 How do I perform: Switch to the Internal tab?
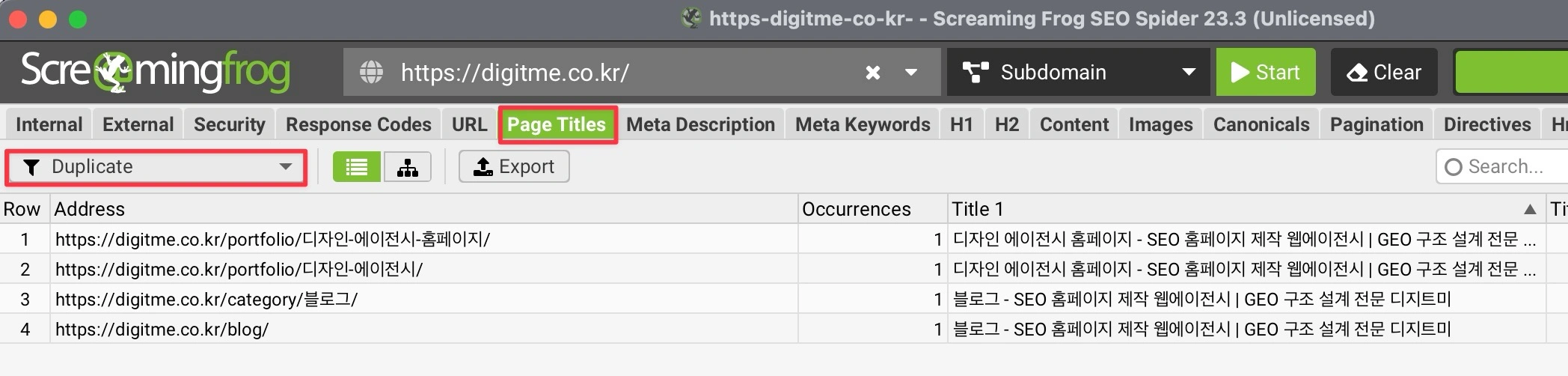coord(49,124)
